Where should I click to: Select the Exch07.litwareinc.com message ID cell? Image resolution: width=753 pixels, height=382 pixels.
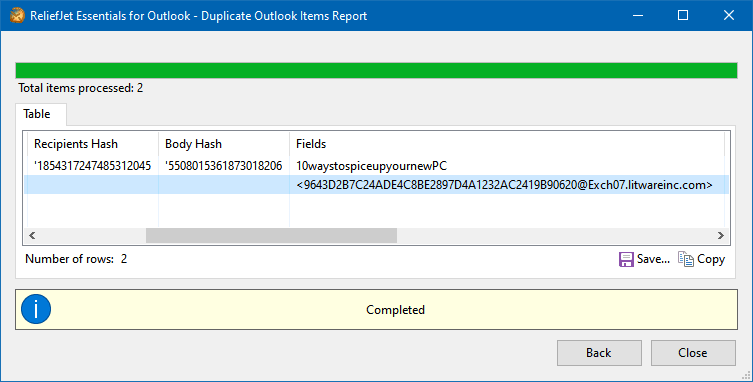[x=507, y=185]
